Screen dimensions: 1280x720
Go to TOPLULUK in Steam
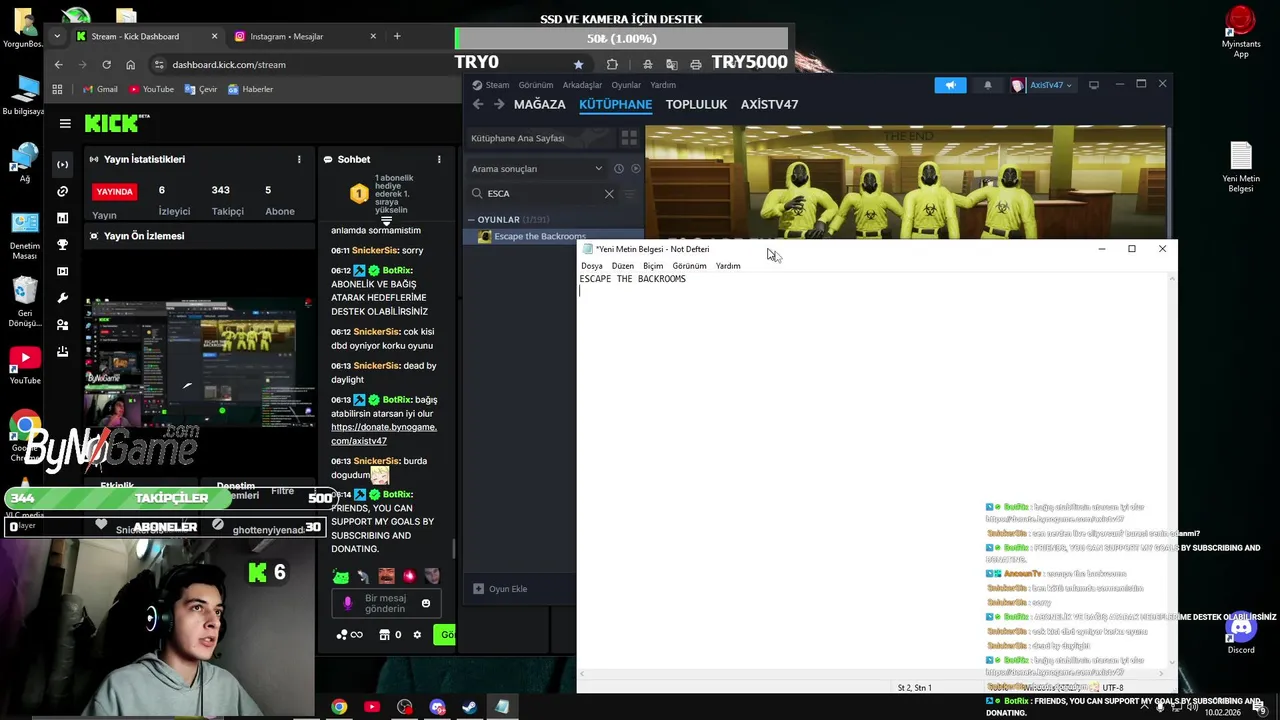click(x=696, y=104)
